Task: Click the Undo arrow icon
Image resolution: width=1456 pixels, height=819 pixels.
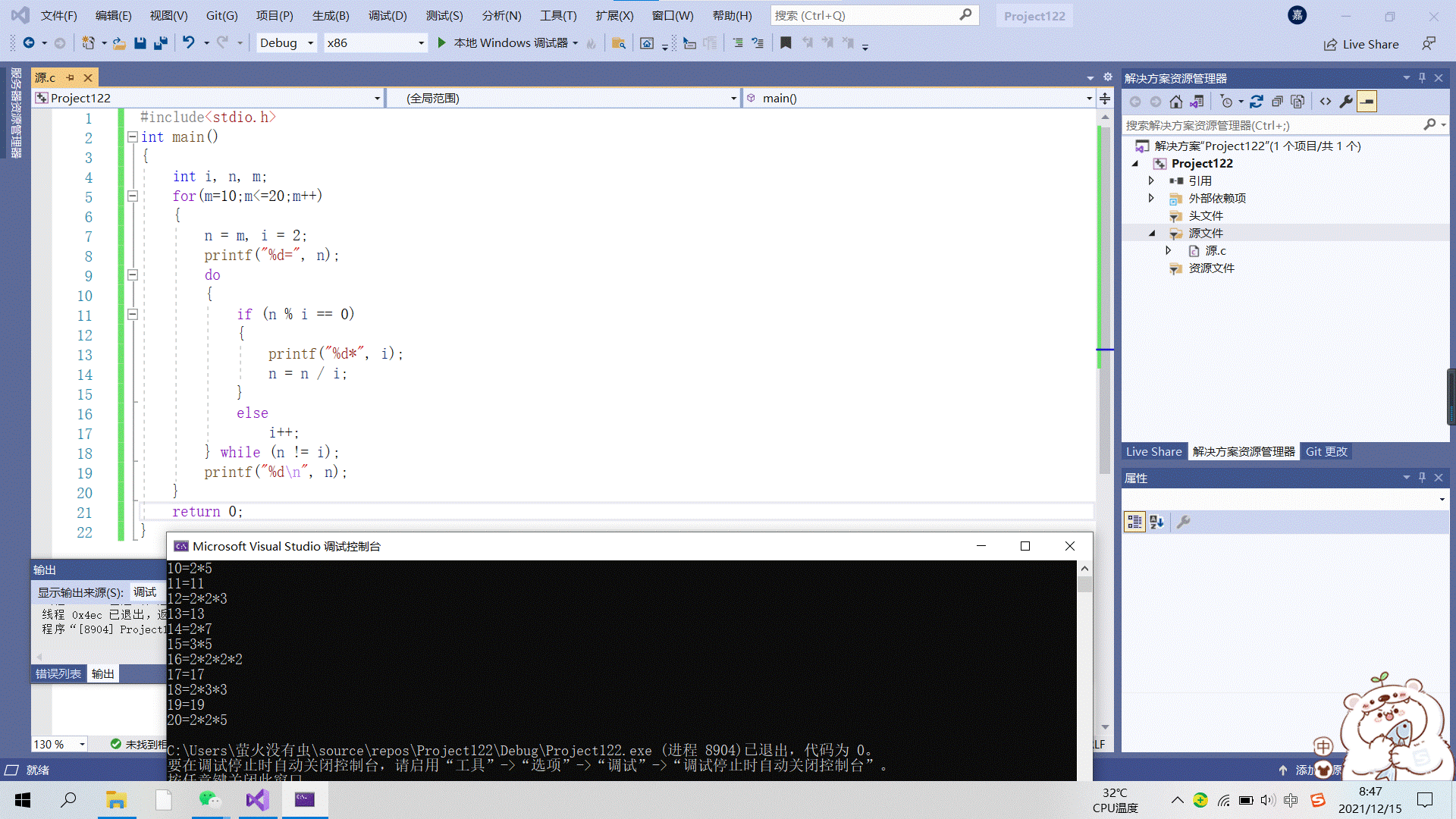Action: pyautogui.click(x=188, y=43)
